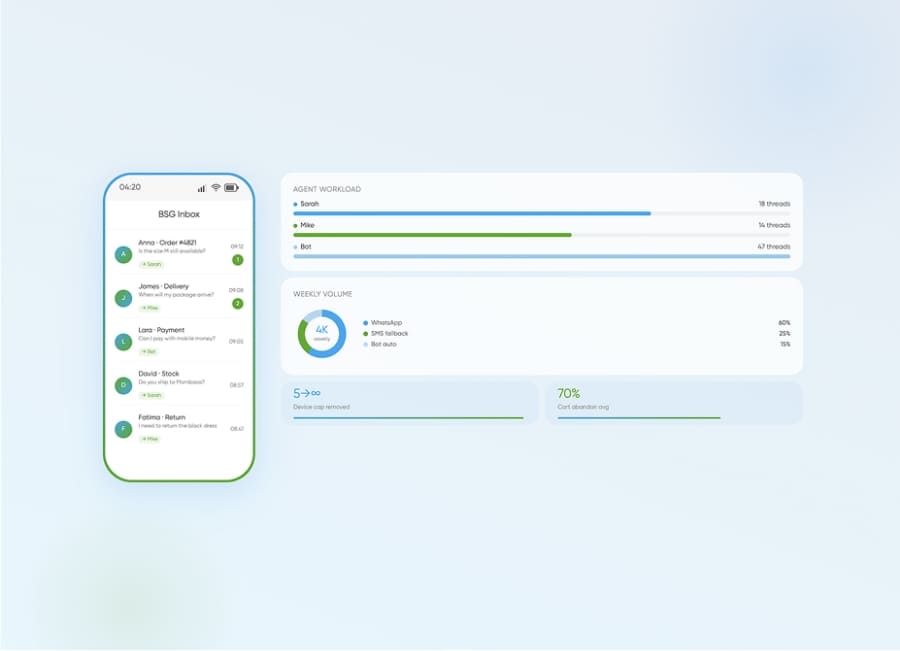Click the WhatsApp legend dot
This screenshot has width=900, height=651.
click(x=366, y=323)
